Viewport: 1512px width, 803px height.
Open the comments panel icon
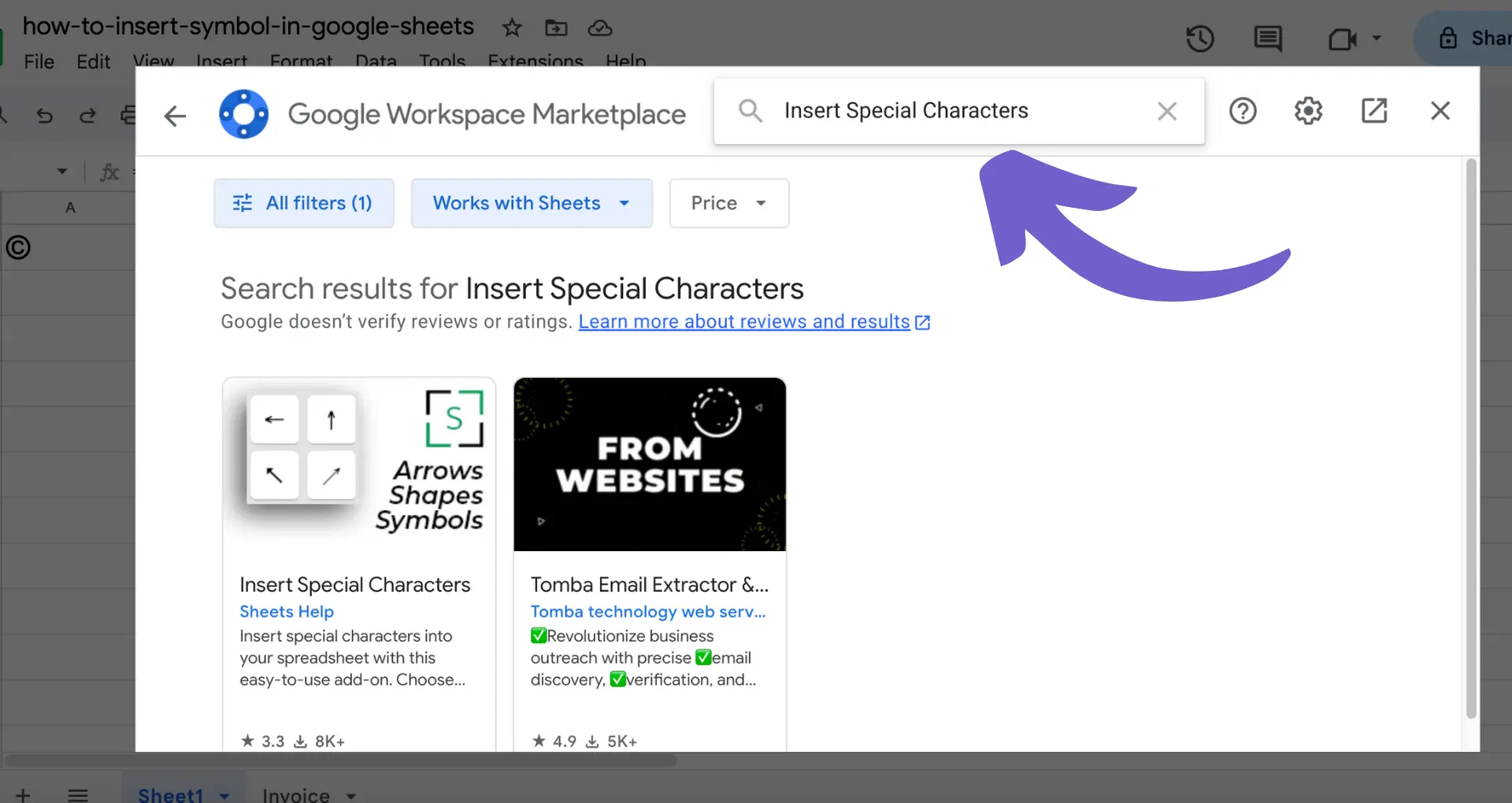click(1268, 39)
